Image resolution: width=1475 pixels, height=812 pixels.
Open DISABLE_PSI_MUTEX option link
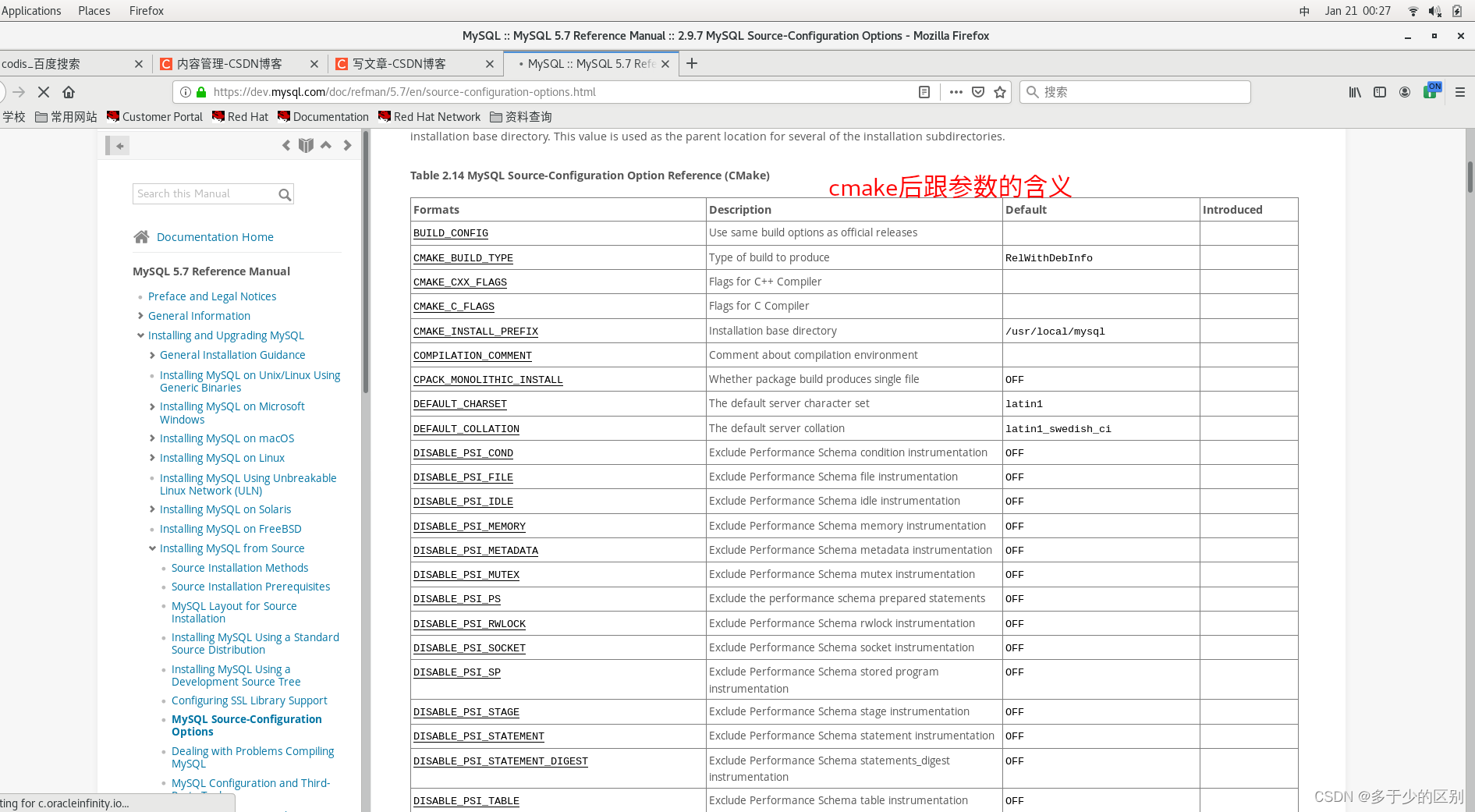(x=466, y=575)
